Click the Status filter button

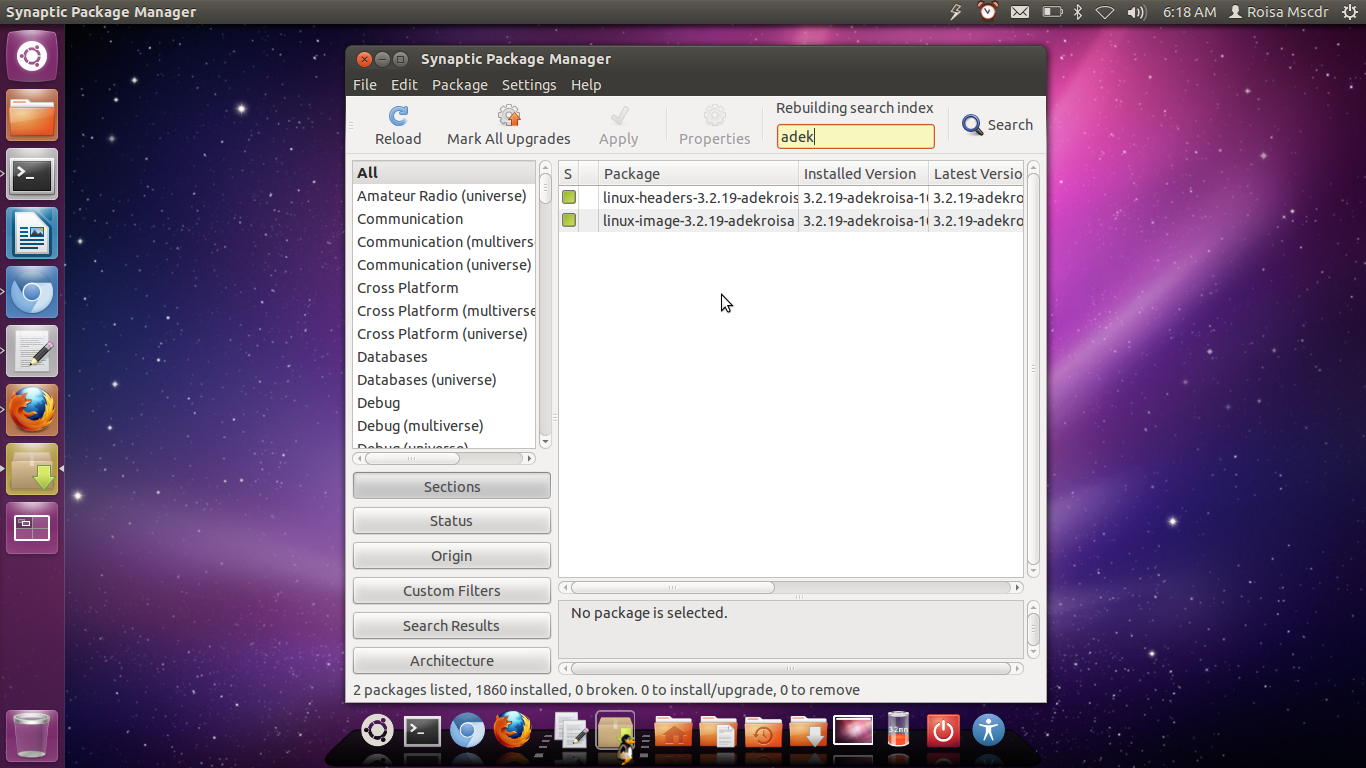(x=452, y=521)
